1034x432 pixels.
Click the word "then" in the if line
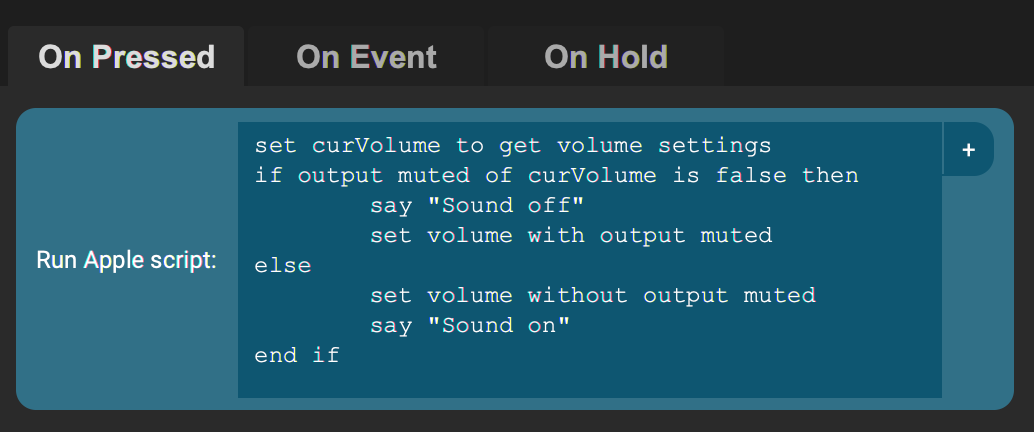click(830, 176)
